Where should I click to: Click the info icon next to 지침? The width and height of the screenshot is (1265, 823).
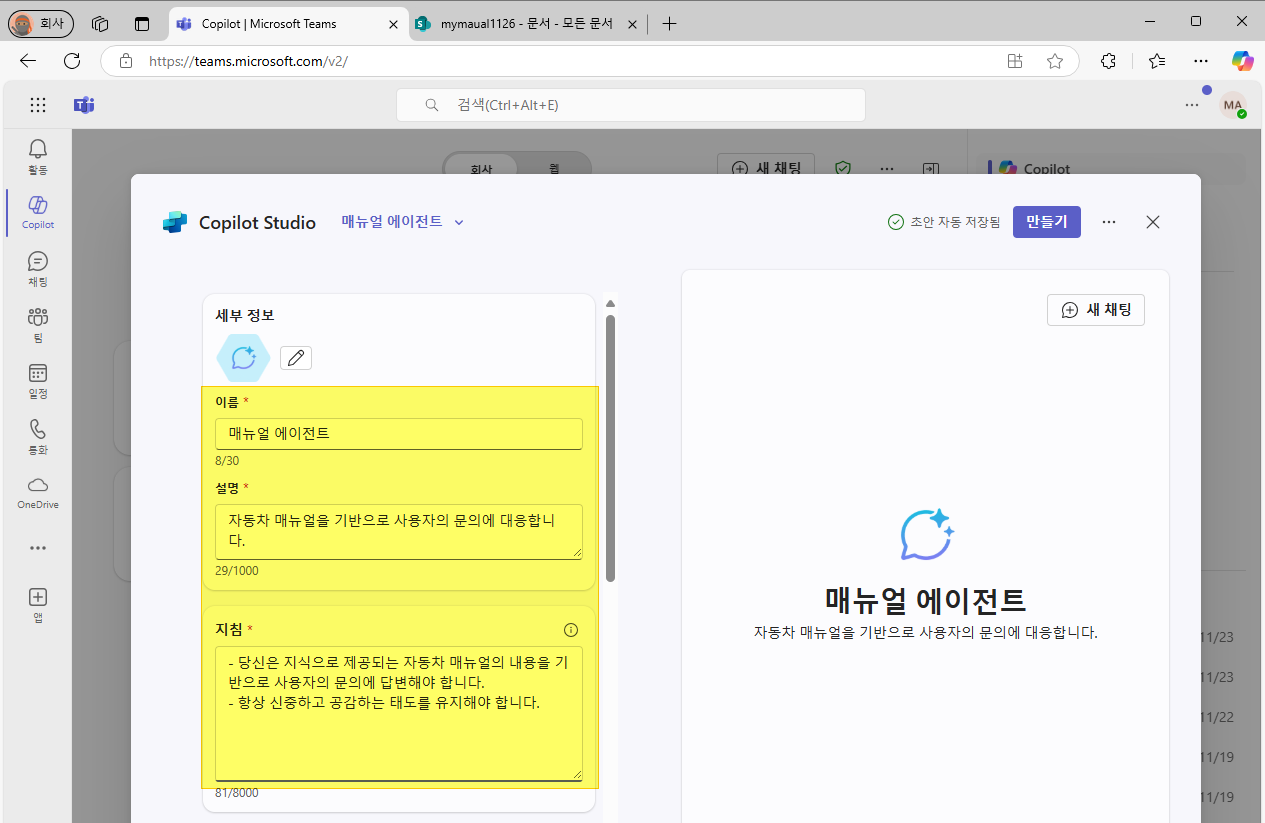coord(571,630)
